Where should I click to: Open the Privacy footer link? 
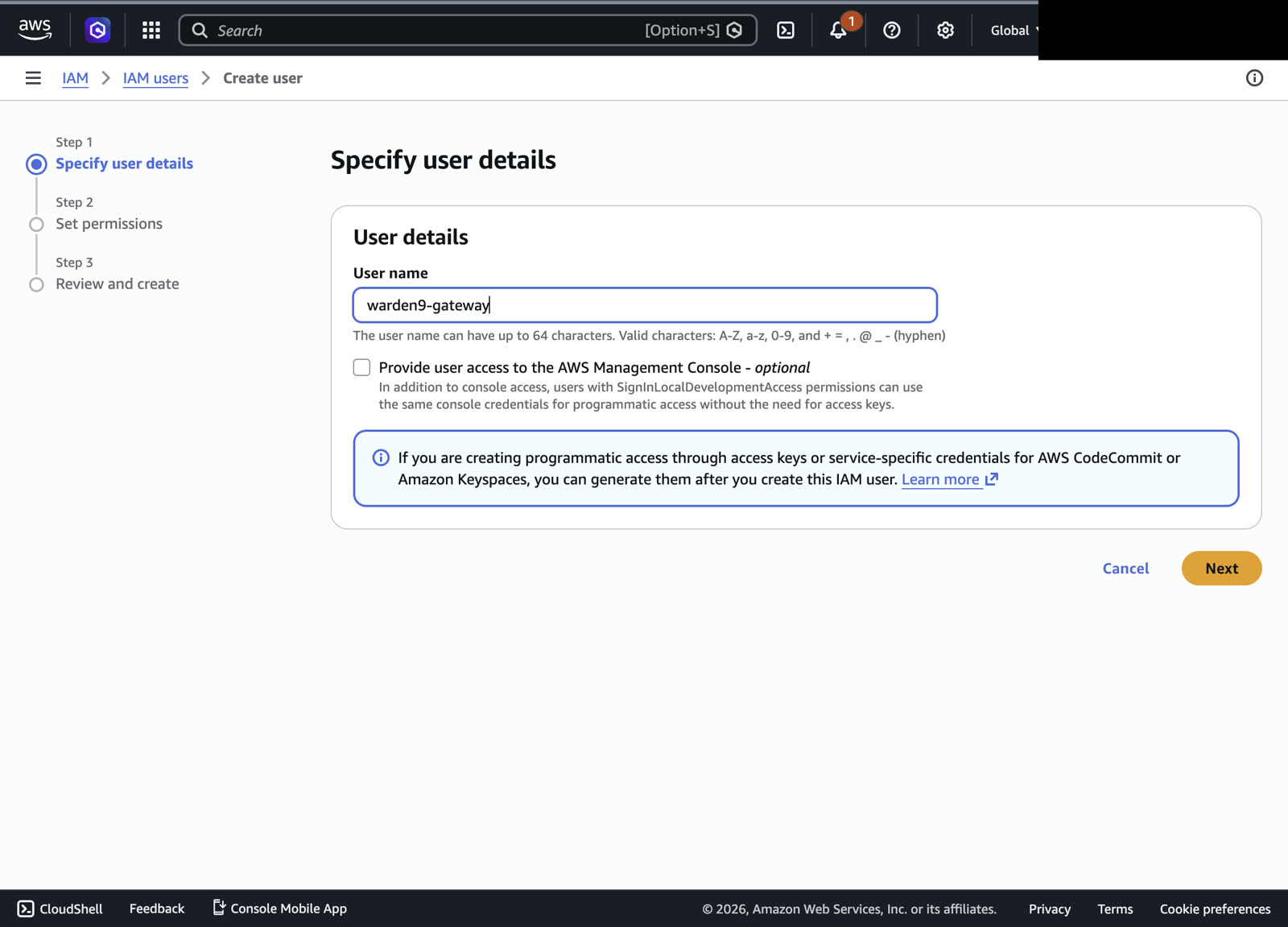pyautogui.click(x=1049, y=909)
